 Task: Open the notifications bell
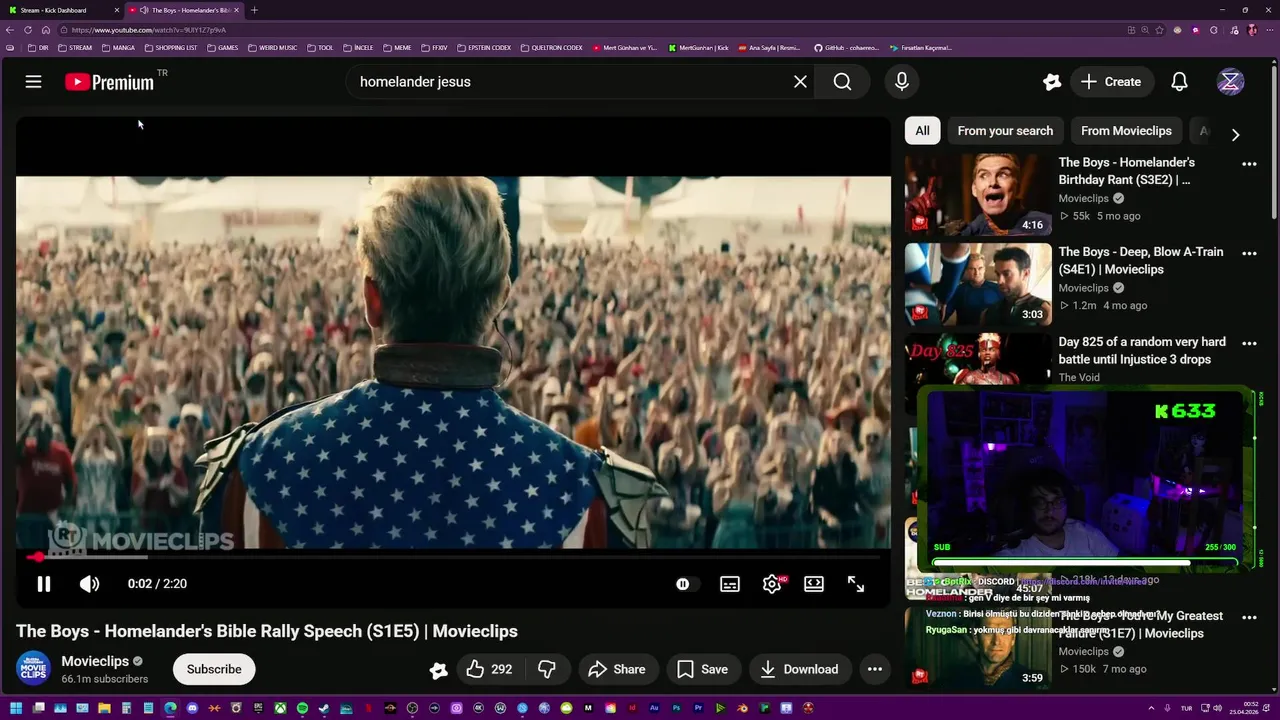(1180, 82)
